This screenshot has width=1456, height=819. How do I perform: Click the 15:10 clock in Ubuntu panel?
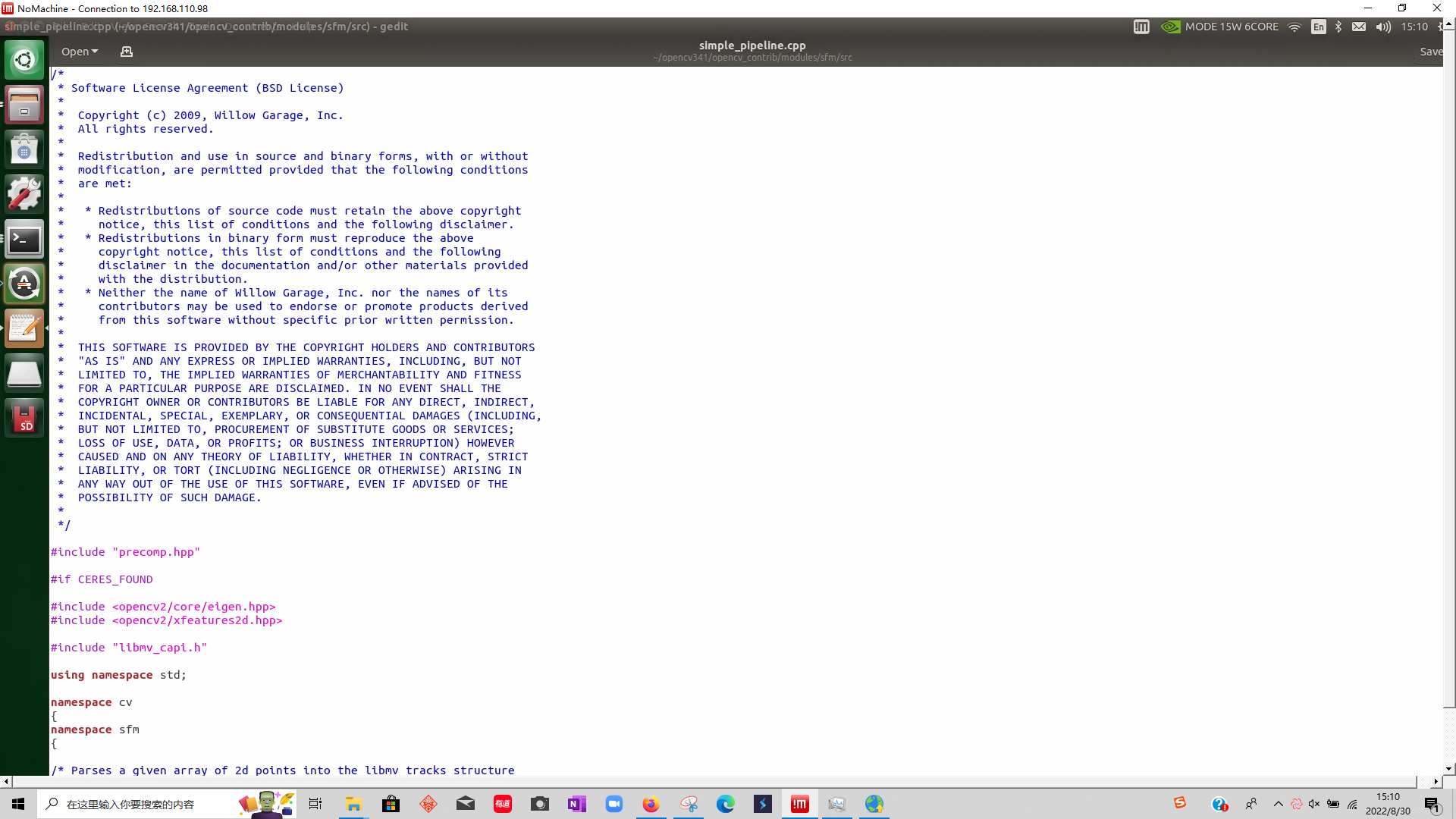click(1414, 27)
